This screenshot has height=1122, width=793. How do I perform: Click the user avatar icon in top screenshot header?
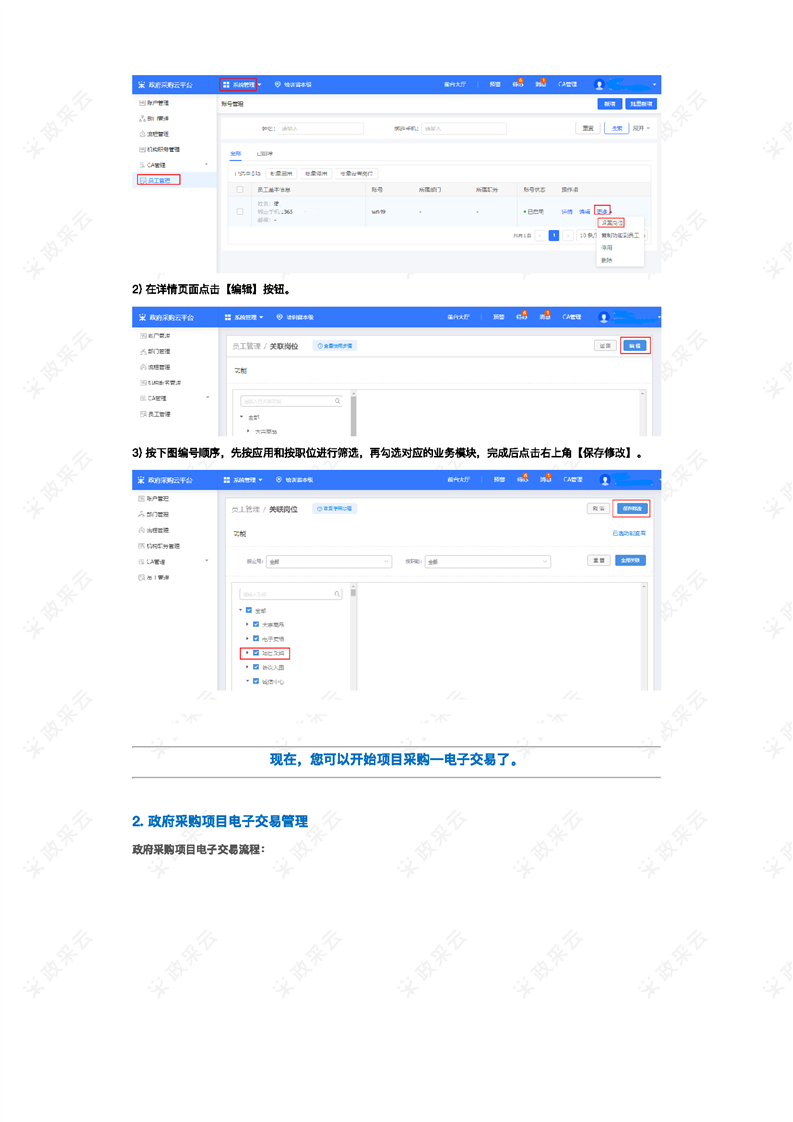click(600, 85)
